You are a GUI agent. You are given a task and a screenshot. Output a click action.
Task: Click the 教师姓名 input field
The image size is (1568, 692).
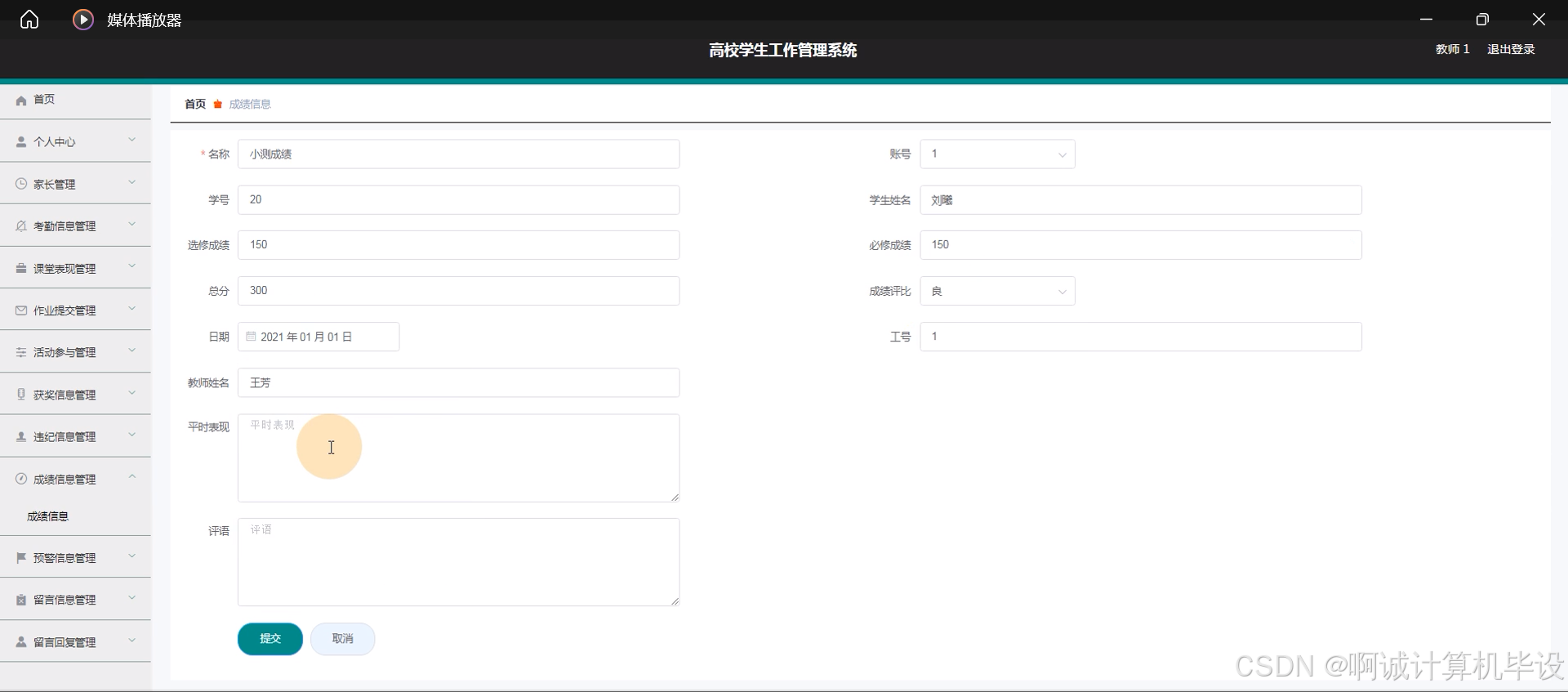(x=458, y=382)
